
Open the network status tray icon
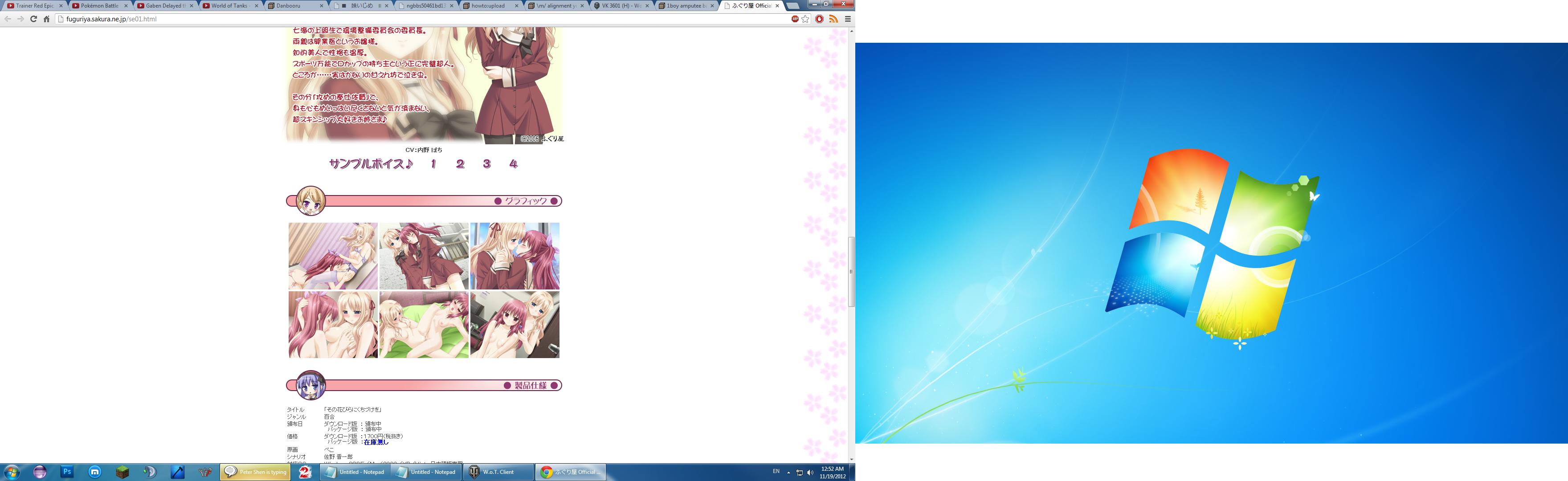(x=799, y=473)
